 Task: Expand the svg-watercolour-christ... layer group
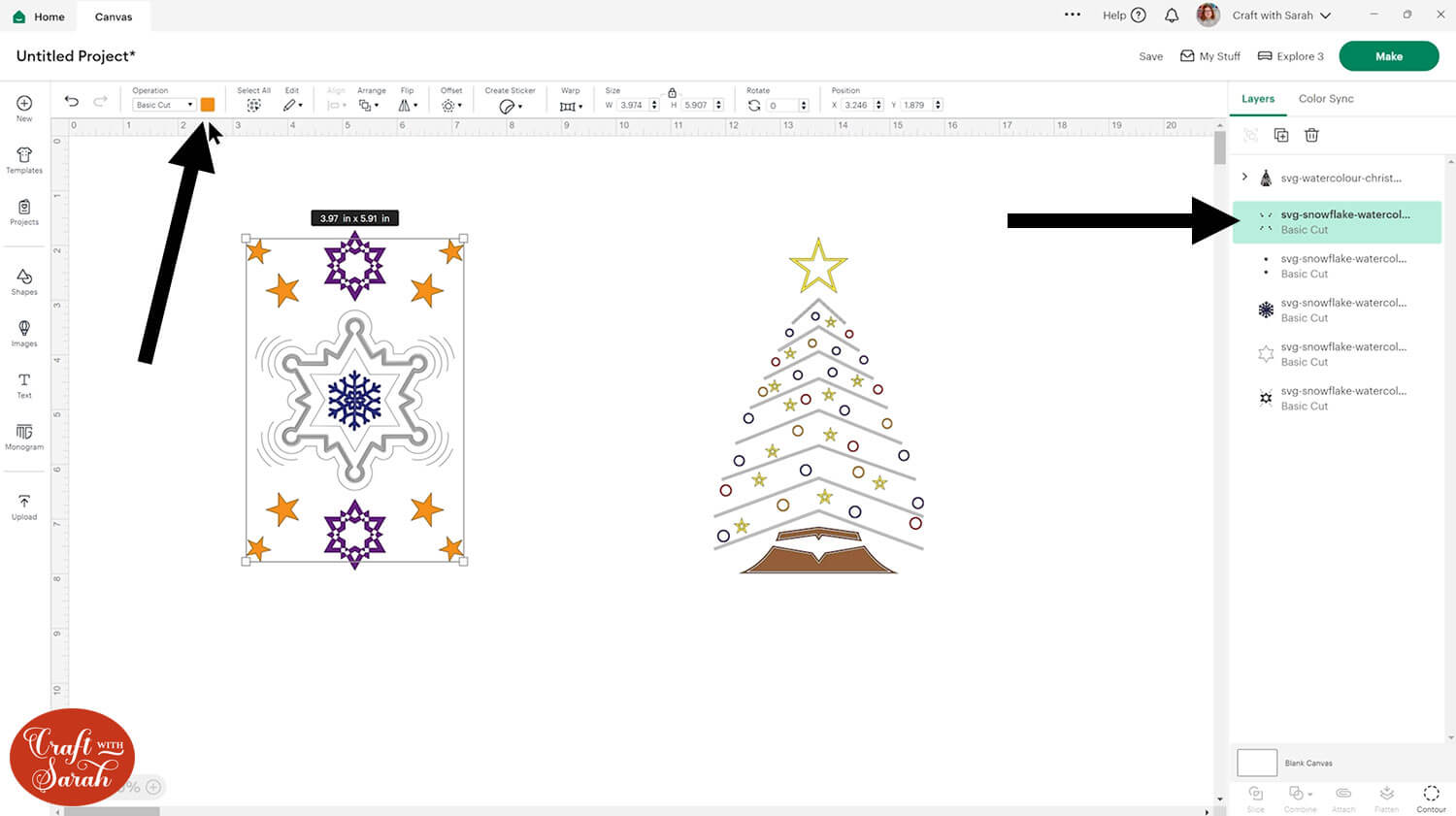[1244, 178]
